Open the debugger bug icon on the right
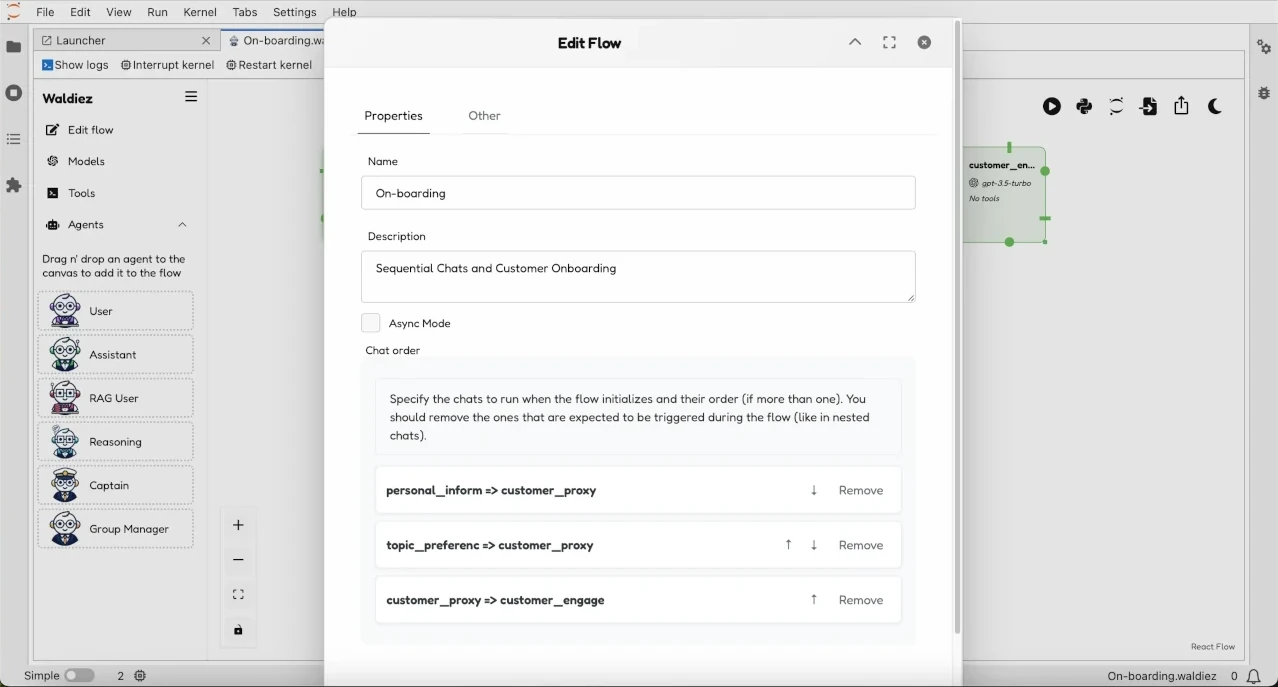Image resolution: width=1278 pixels, height=687 pixels. pos(1264,93)
